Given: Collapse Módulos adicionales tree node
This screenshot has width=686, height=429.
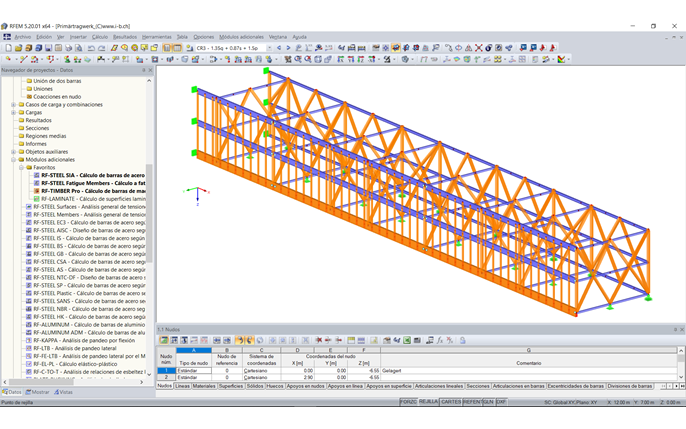Looking at the screenshot, I should (x=14, y=160).
